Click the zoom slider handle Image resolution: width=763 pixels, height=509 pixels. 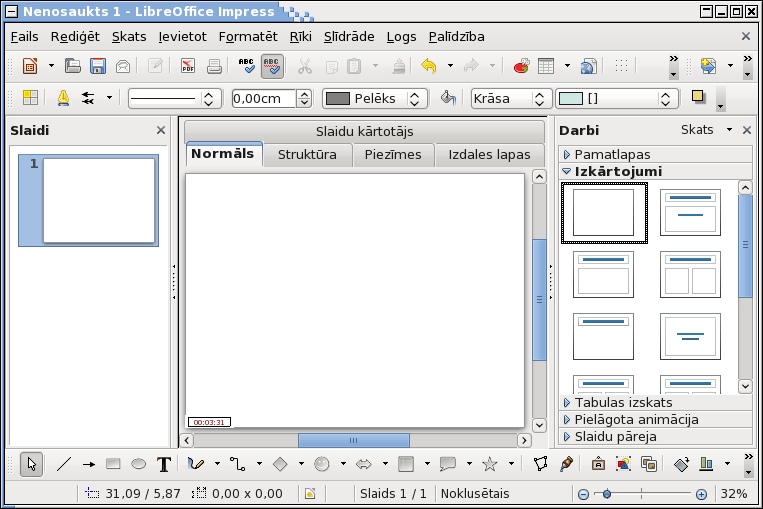(x=607, y=494)
